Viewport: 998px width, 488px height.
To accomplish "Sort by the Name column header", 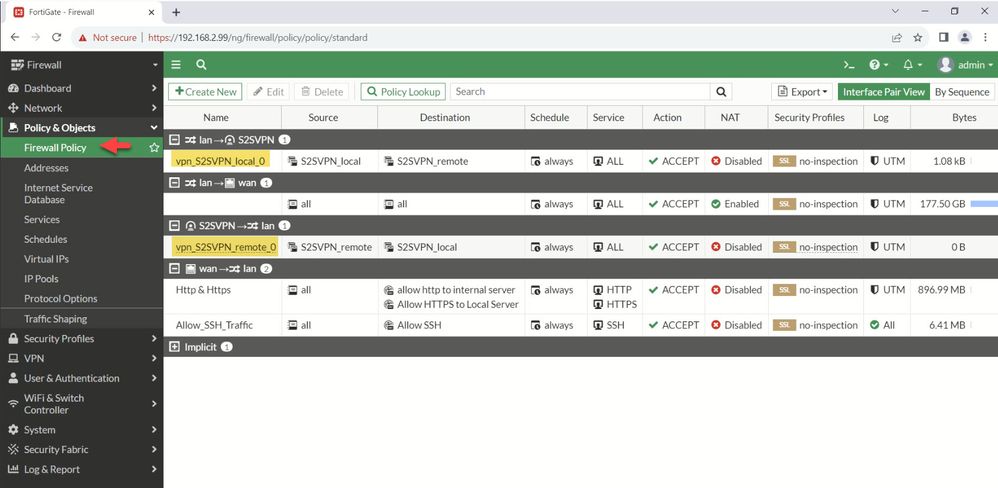I will tap(216, 118).
